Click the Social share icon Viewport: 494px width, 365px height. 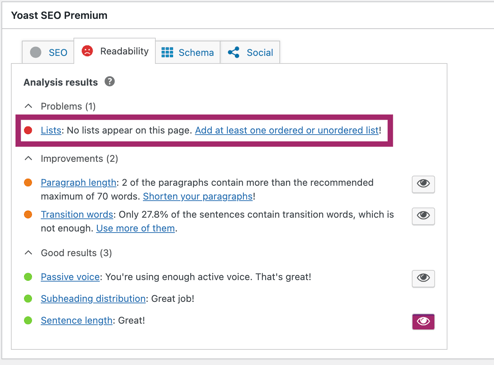(x=234, y=52)
